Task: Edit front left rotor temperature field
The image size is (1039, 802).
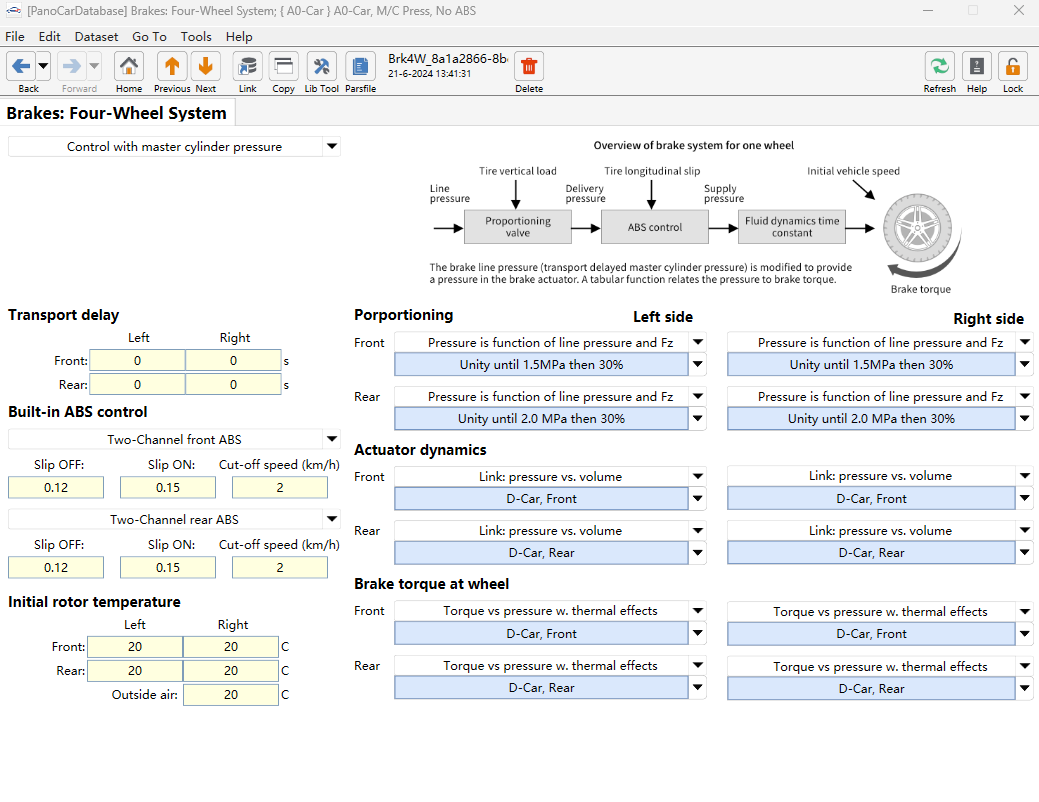Action: [x=135, y=647]
